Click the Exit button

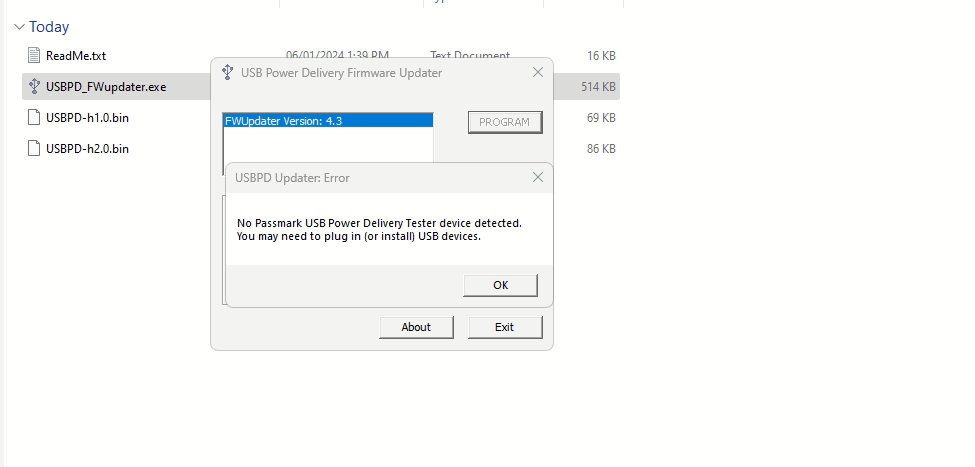pyautogui.click(x=504, y=327)
